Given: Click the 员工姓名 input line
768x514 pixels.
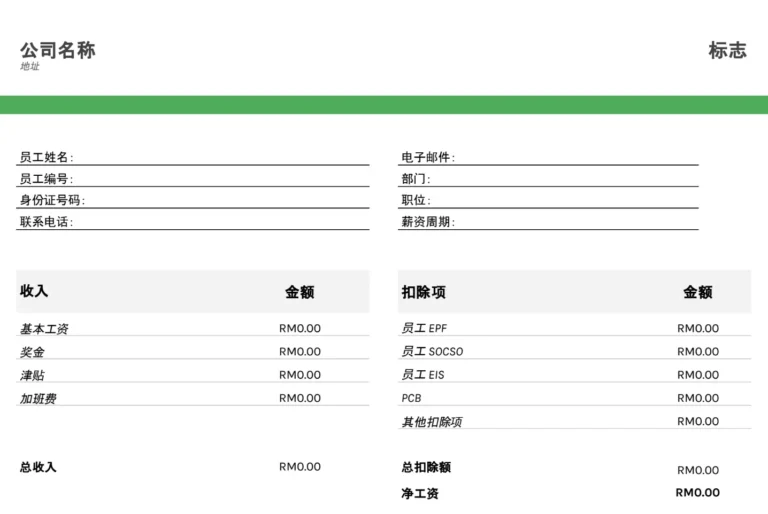Looking at the screenshot, I should tap(220, 157).
